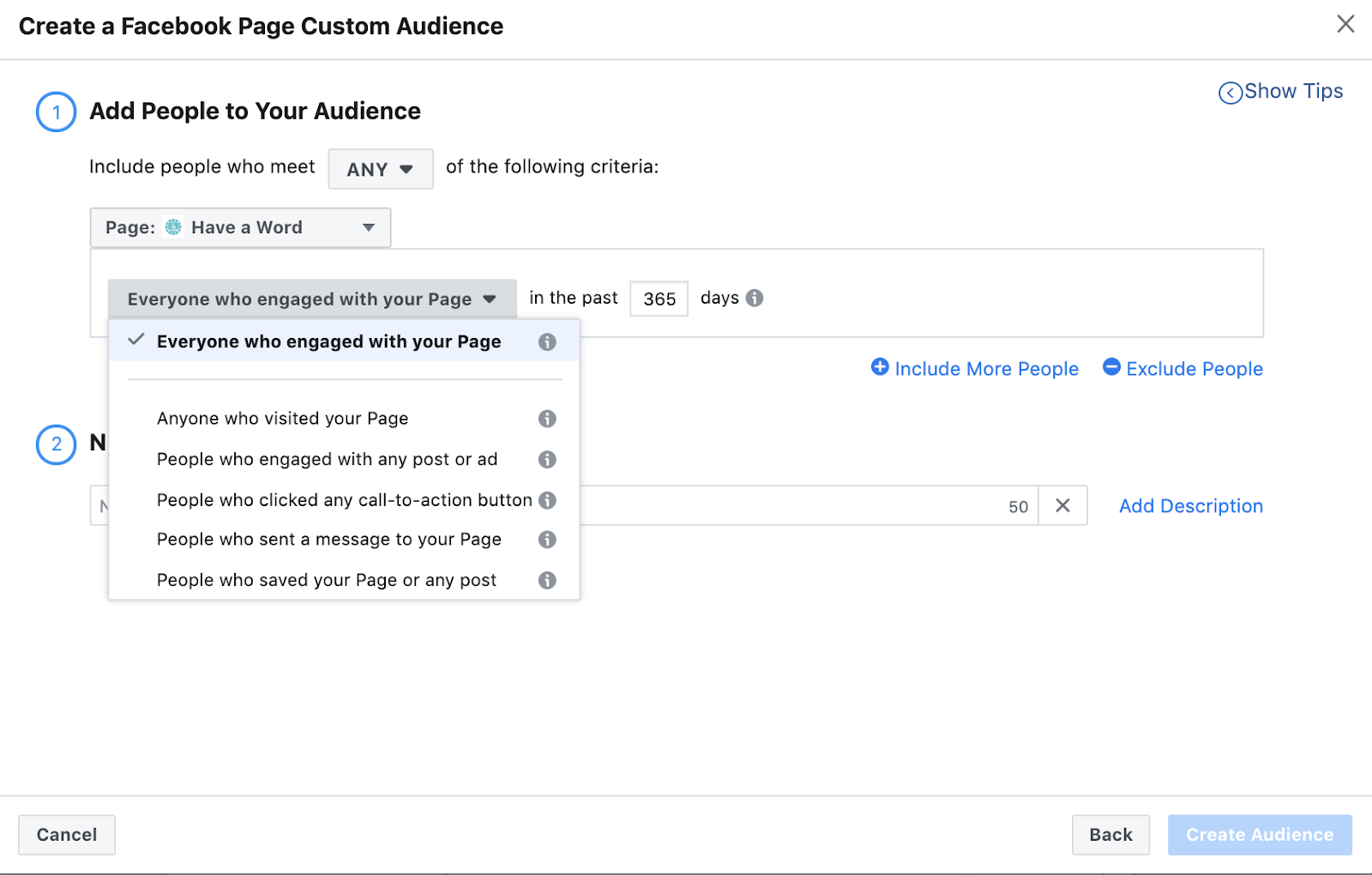Screen dimensions: 1372x875
Task: Click info icon next to 'days' field
Action: click(755, 298)
